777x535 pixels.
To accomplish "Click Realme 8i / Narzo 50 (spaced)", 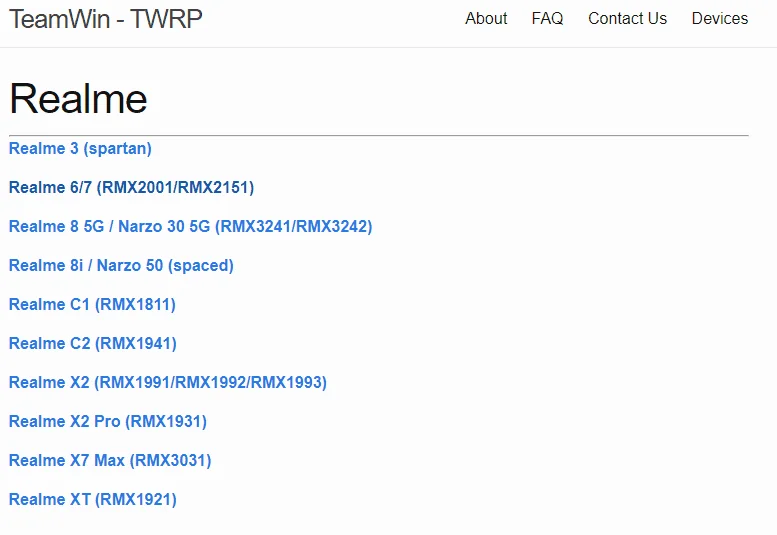I will coord(121,266).
